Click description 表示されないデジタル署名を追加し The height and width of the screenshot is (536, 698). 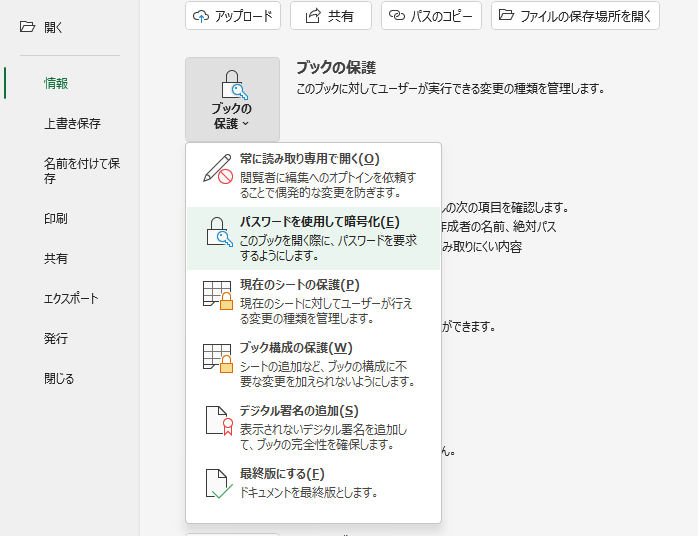tap(324, 430)
